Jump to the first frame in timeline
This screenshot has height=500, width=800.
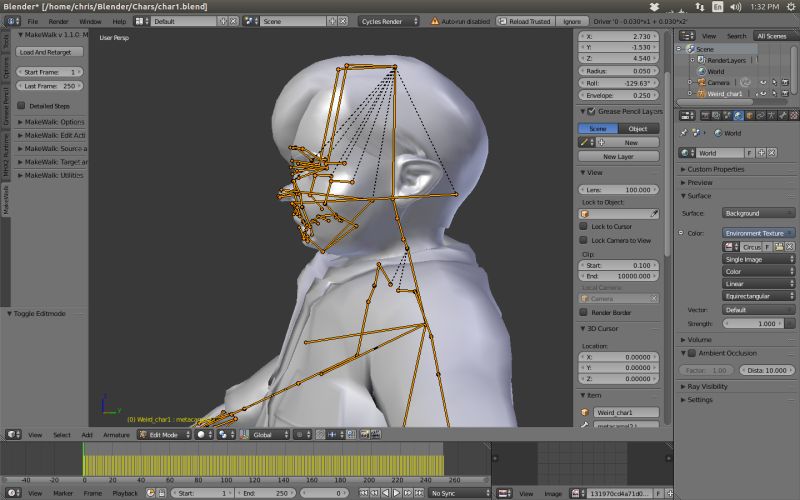point(363,493)
